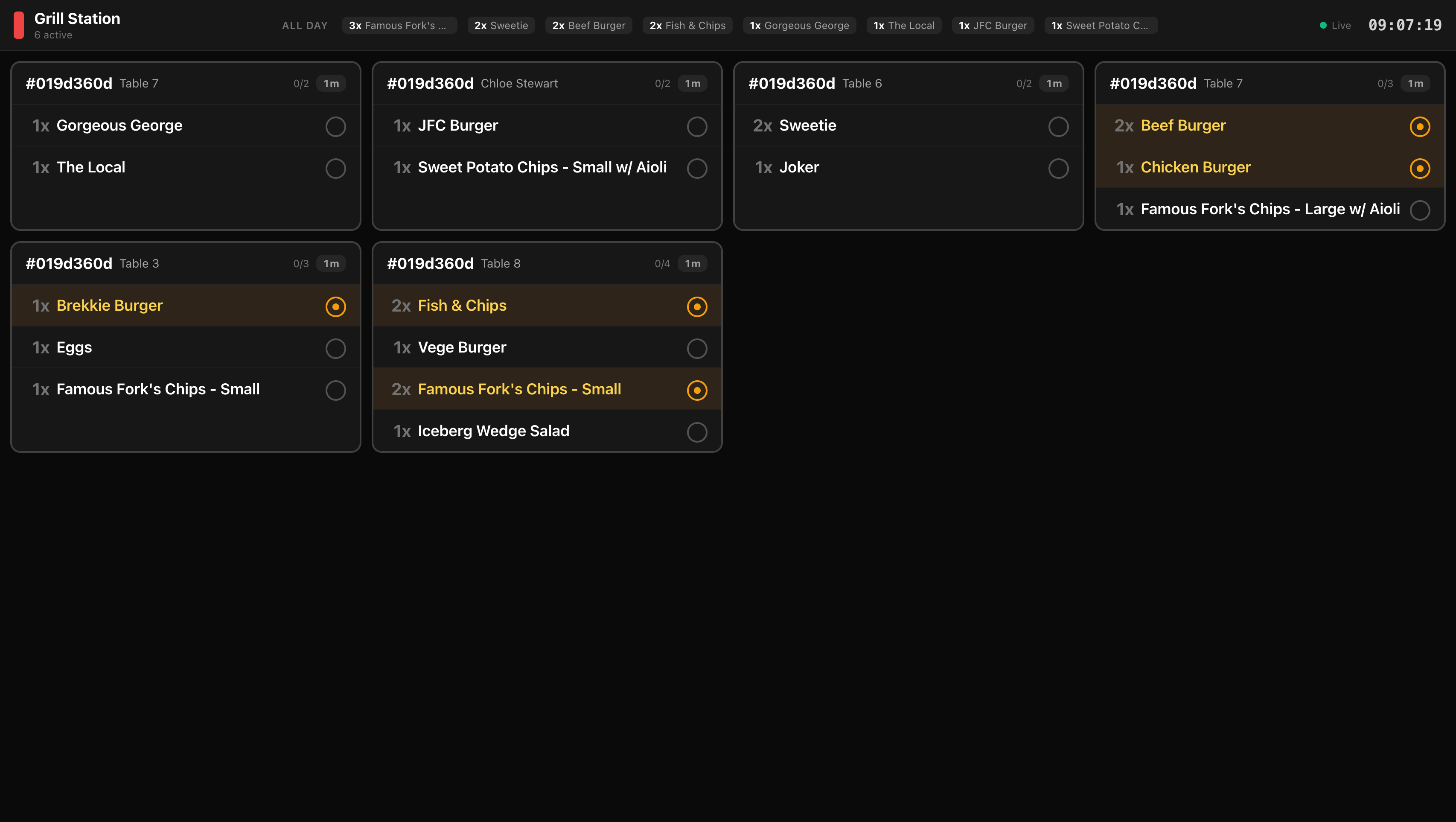The width and height of the screenshot is (1456, 822).
Task: Mark Vege Burger done on Table 8
Action: [x=697, y=348]
